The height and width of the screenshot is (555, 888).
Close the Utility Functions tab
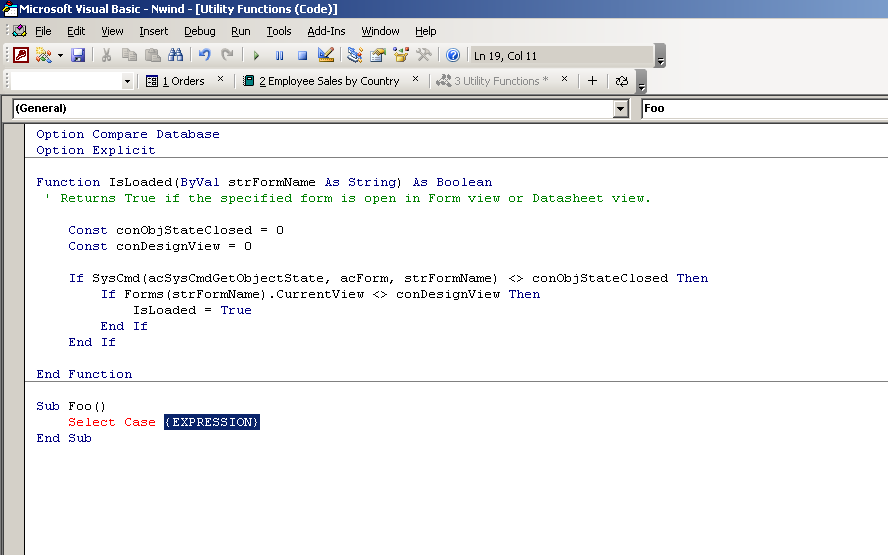click(564, 79)
